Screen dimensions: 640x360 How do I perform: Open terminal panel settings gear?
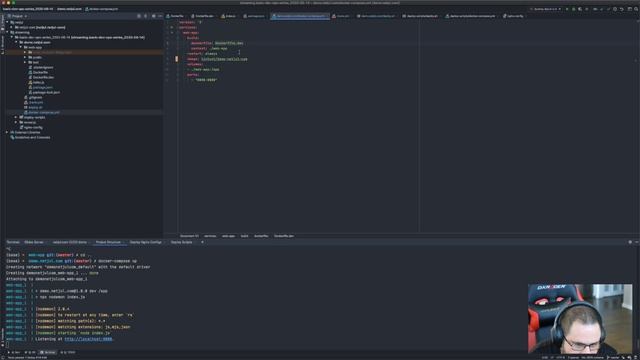point(630,242)
